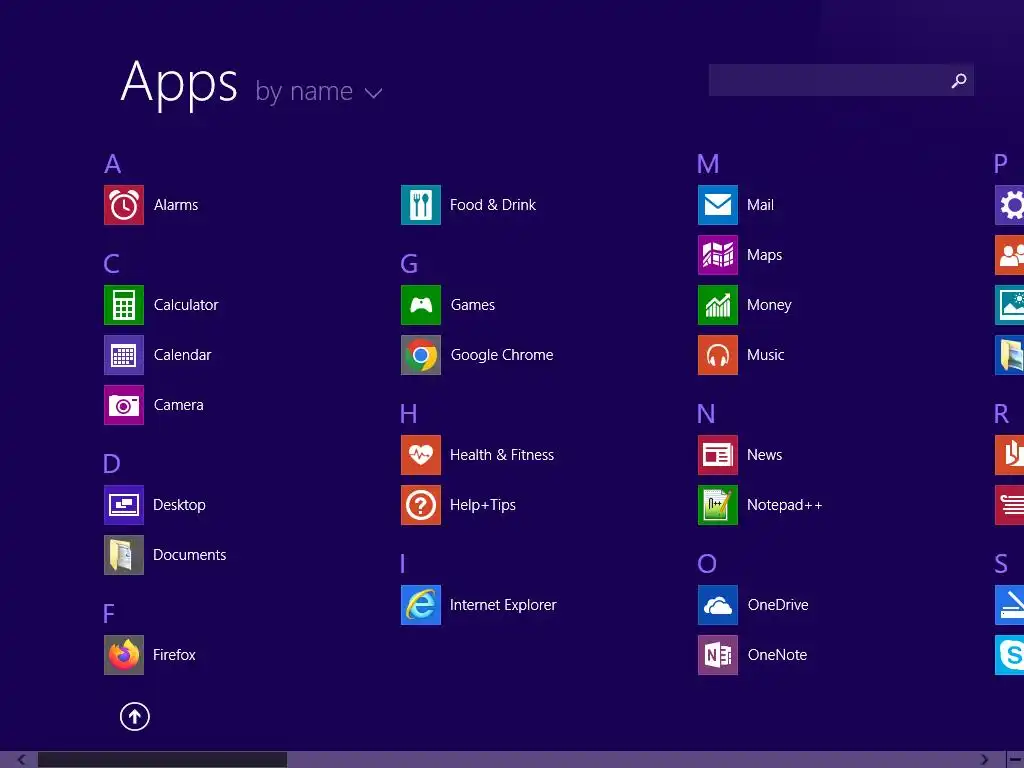Click the horizontal scrollbar thumb
The height and width of the screenshot is (768, 1024).
point(162,760)
